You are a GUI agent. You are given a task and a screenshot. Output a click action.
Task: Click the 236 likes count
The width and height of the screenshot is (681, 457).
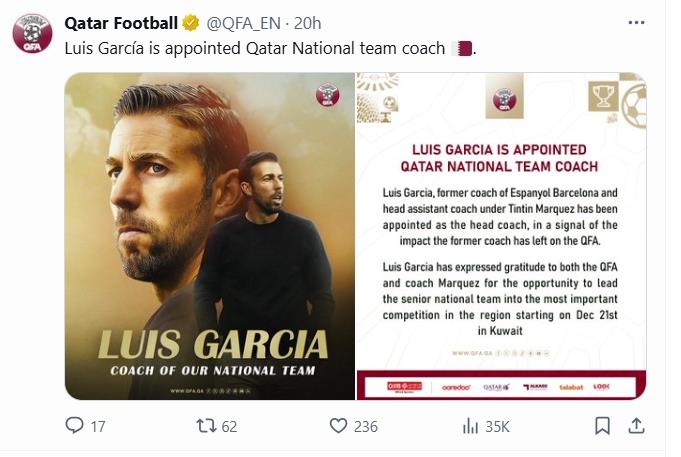(x=366, y=427)
